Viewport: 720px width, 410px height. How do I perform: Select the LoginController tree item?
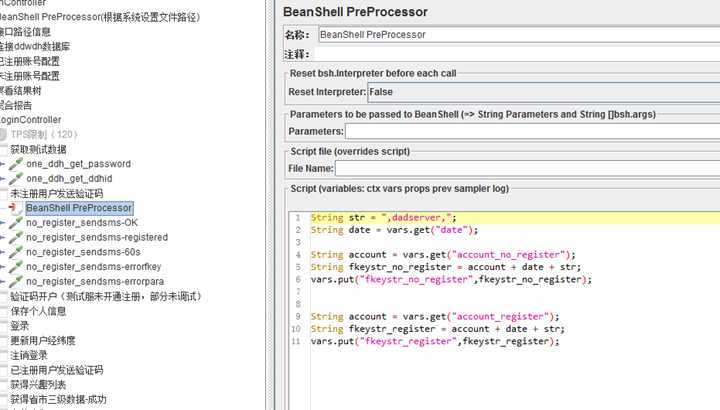(x=30, y=120)
